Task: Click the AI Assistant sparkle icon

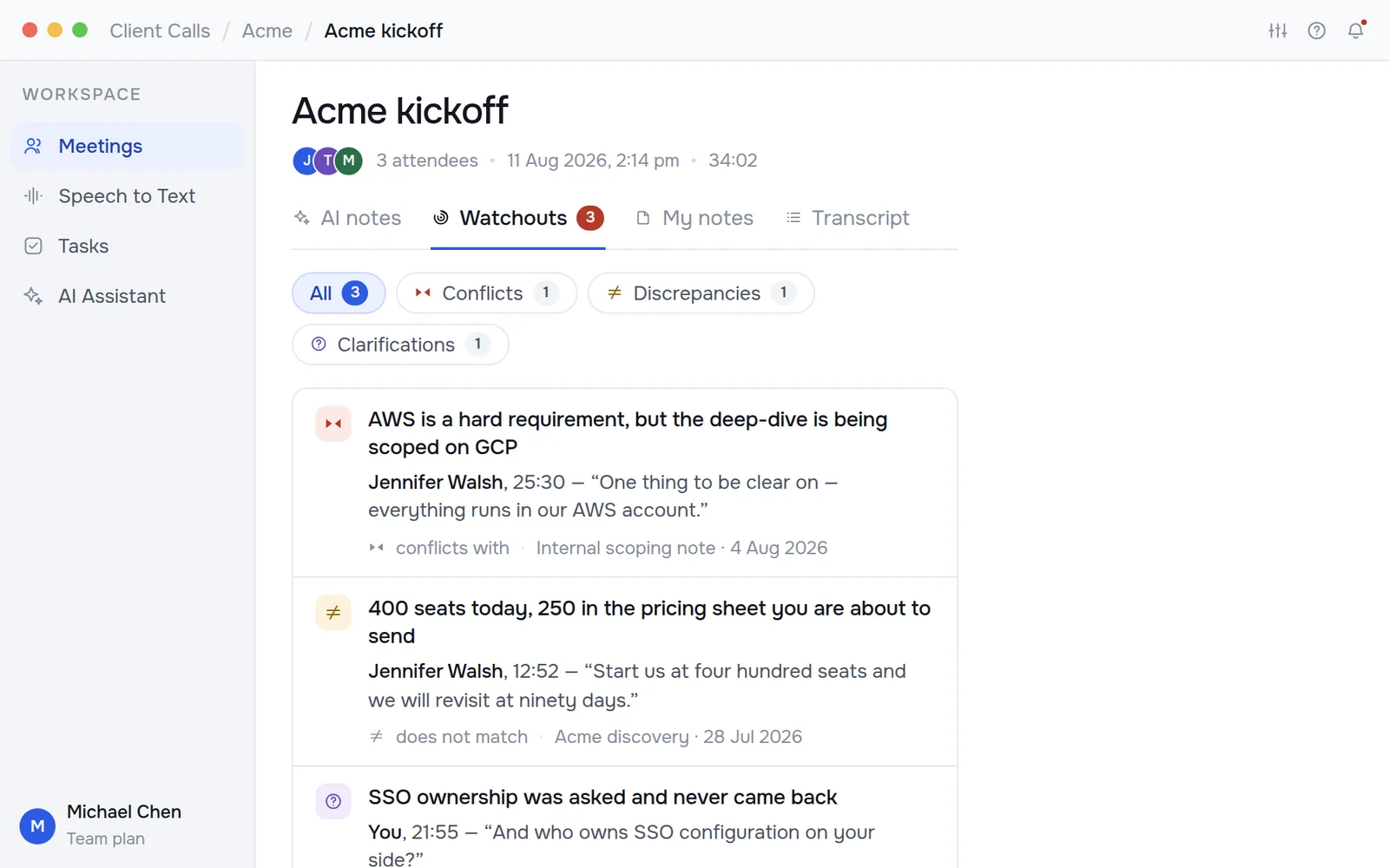Action: pos(33,296)
